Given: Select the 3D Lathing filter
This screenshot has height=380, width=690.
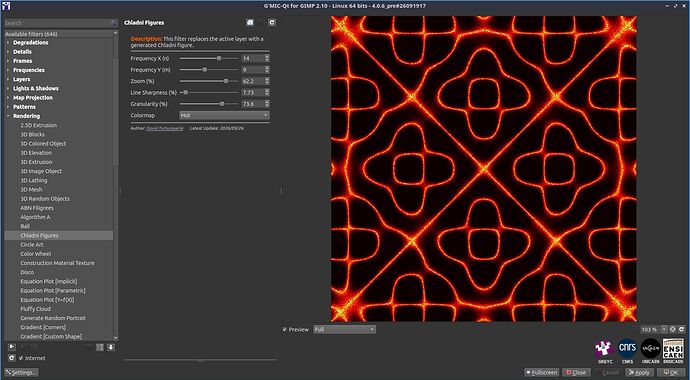Looking at the screenshot, I should coord(34,180).
